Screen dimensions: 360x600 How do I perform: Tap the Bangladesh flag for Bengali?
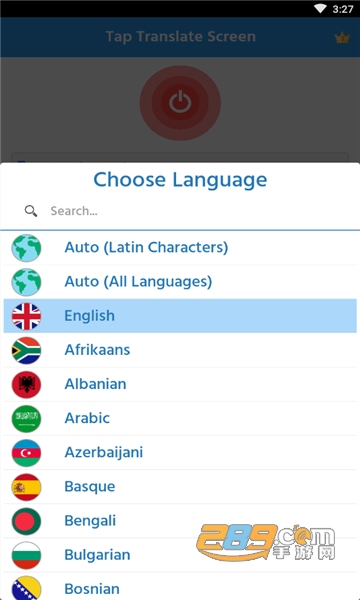click(26, 521)
